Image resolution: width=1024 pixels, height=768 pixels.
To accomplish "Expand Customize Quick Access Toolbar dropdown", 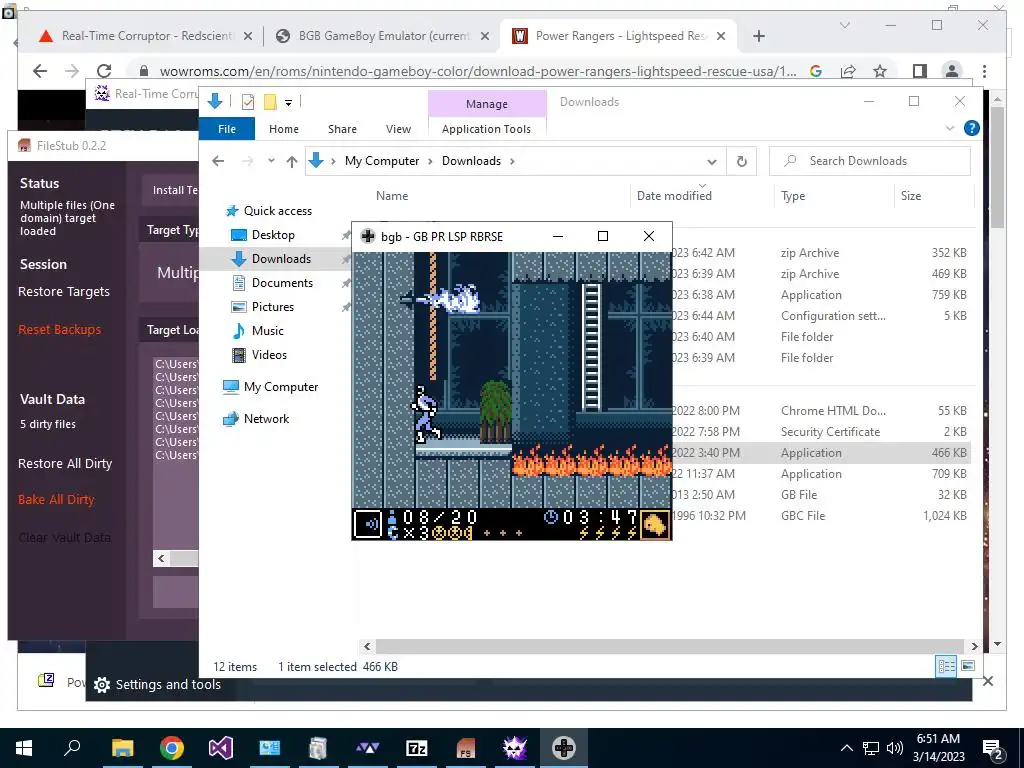I will [x=289, y=102].
